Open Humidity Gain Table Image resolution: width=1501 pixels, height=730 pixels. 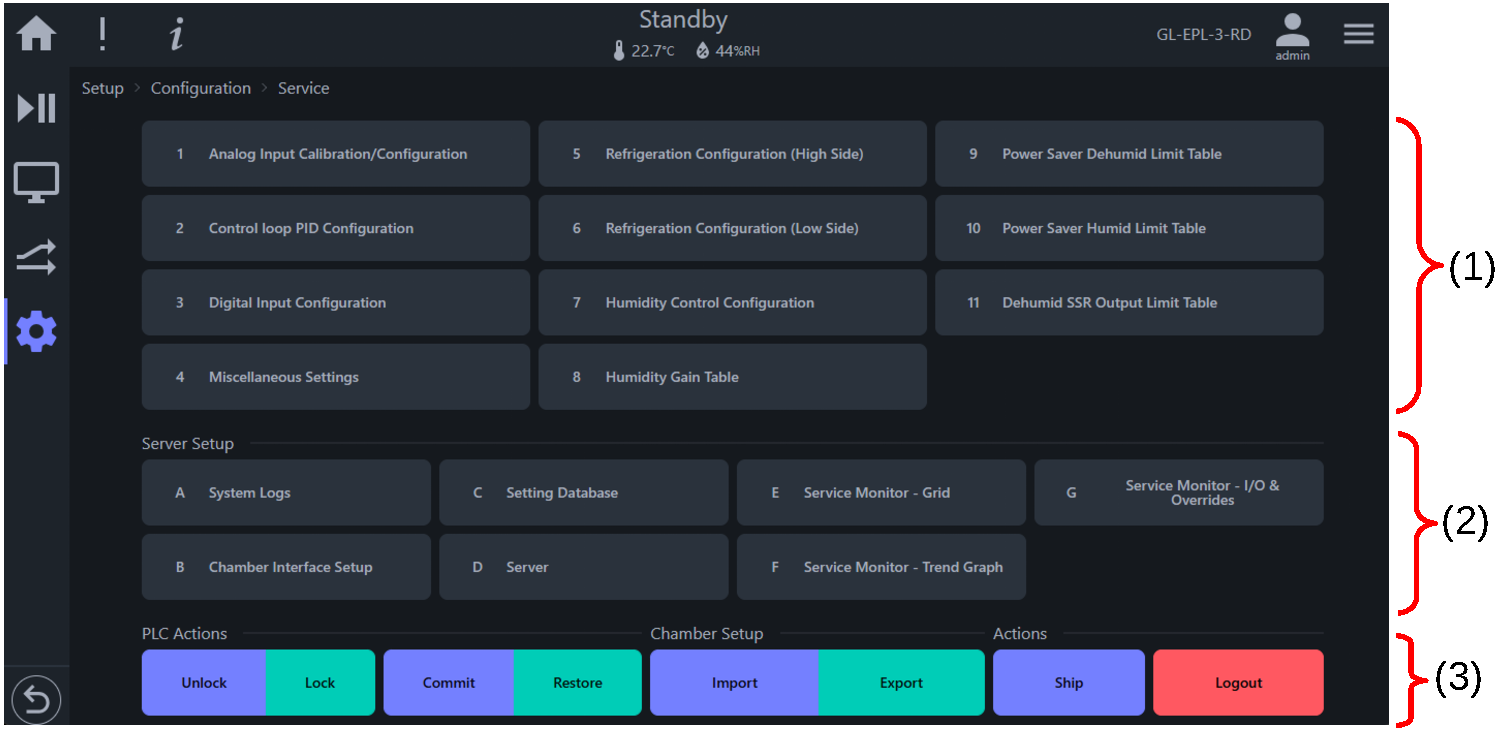coord(733,377)
